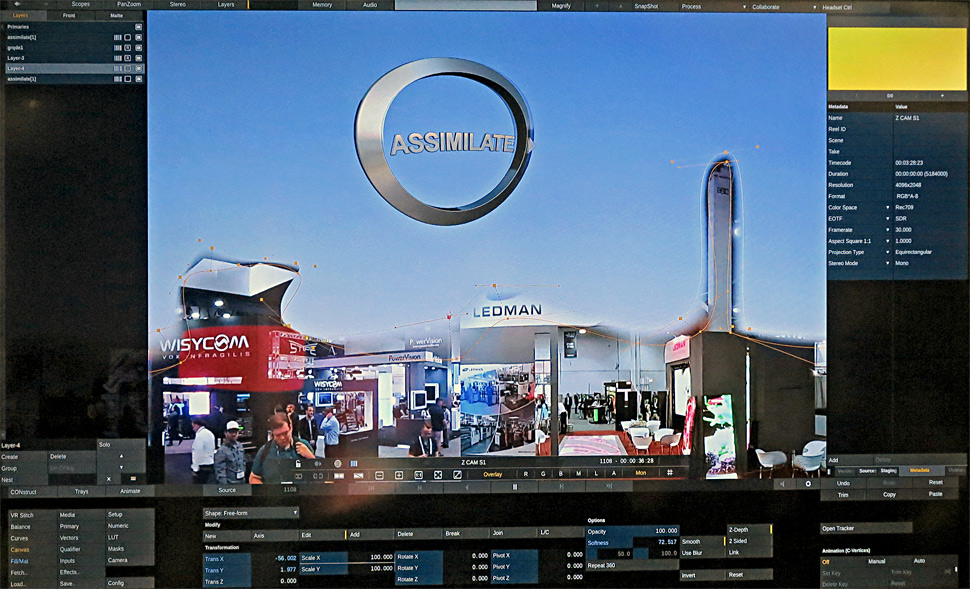
Task: Show the blue channel with the B button
Action: [561, 474]
